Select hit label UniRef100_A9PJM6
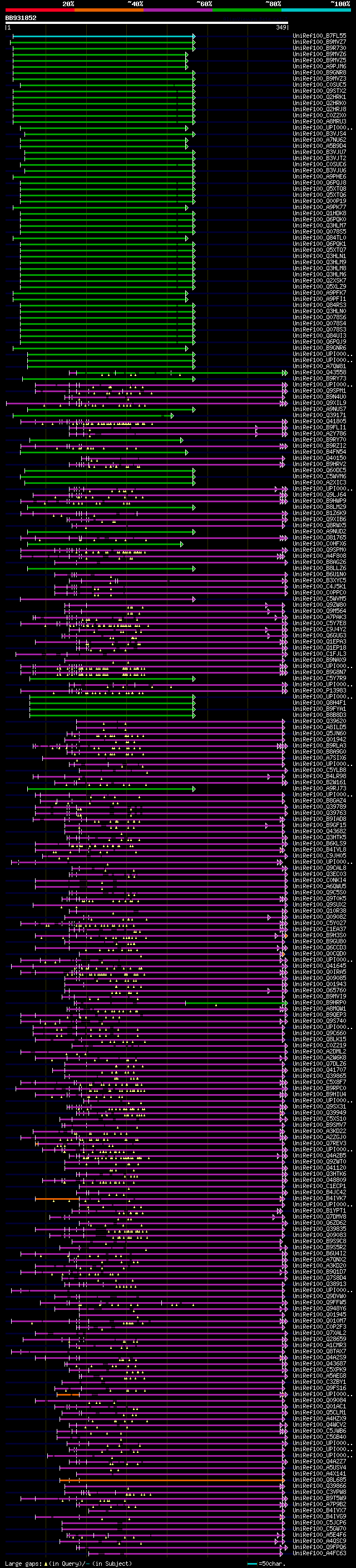This screenshot has height=1568, width=356. click(319, 66)
